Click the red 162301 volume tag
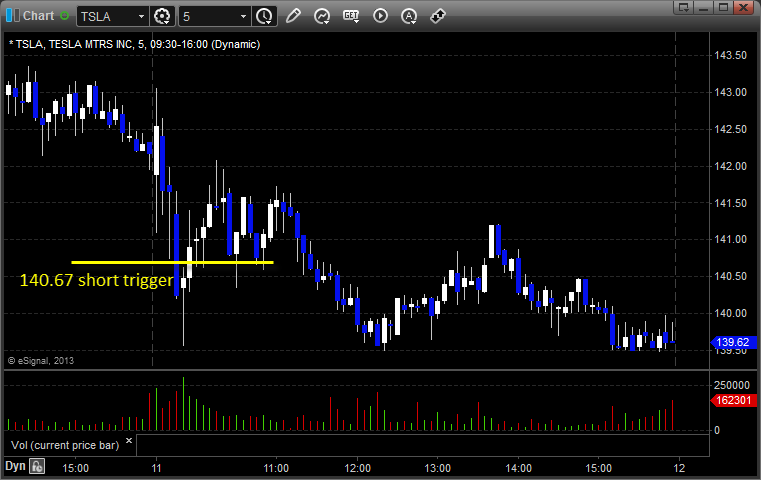Image resolution: width=761 pixels, height=480 pixels. point(733,400)
